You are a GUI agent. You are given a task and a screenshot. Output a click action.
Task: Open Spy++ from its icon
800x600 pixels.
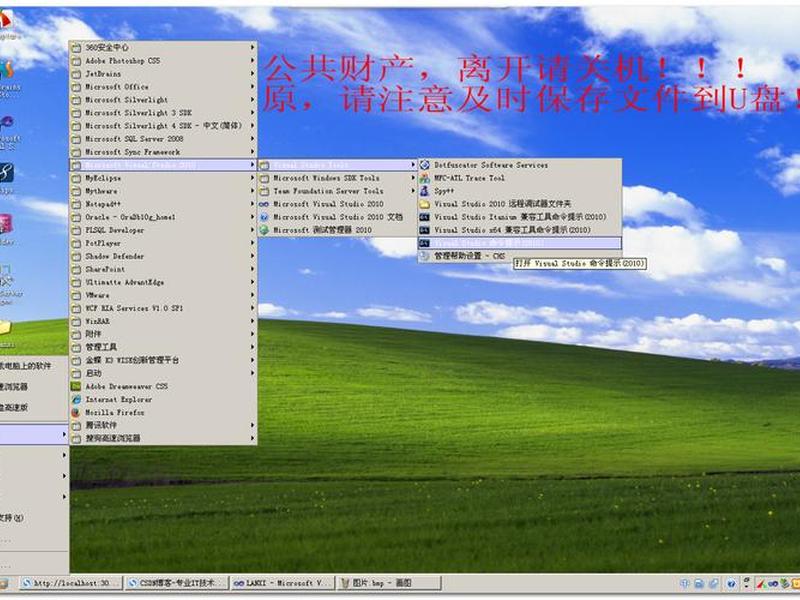coord(424,191)
